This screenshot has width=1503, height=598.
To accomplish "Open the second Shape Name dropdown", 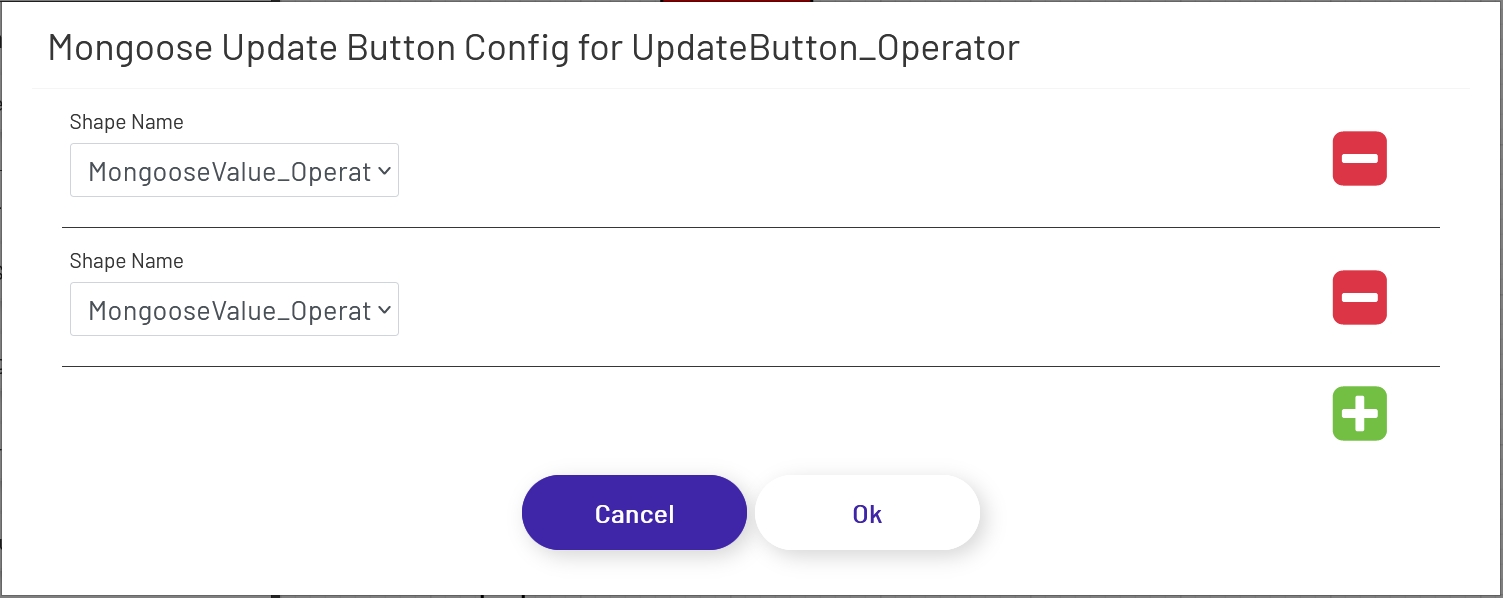I will (x=234, y=309).
